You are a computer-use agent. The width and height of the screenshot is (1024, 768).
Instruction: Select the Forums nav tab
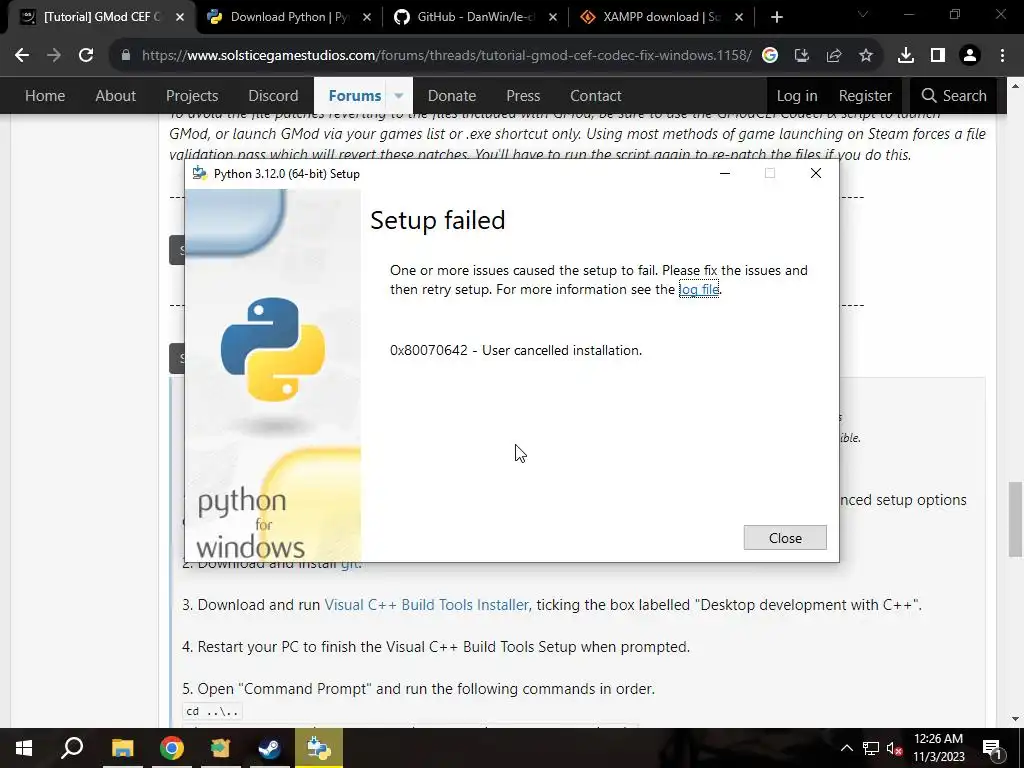(x=355, y=95)
